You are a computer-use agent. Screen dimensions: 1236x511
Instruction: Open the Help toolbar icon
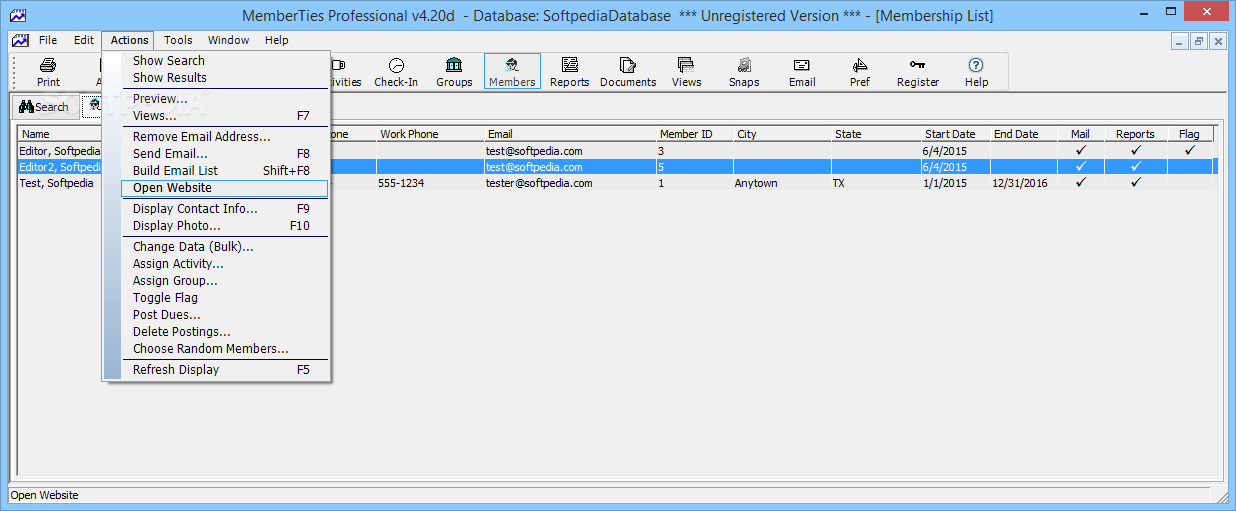[x=976, y=72]
